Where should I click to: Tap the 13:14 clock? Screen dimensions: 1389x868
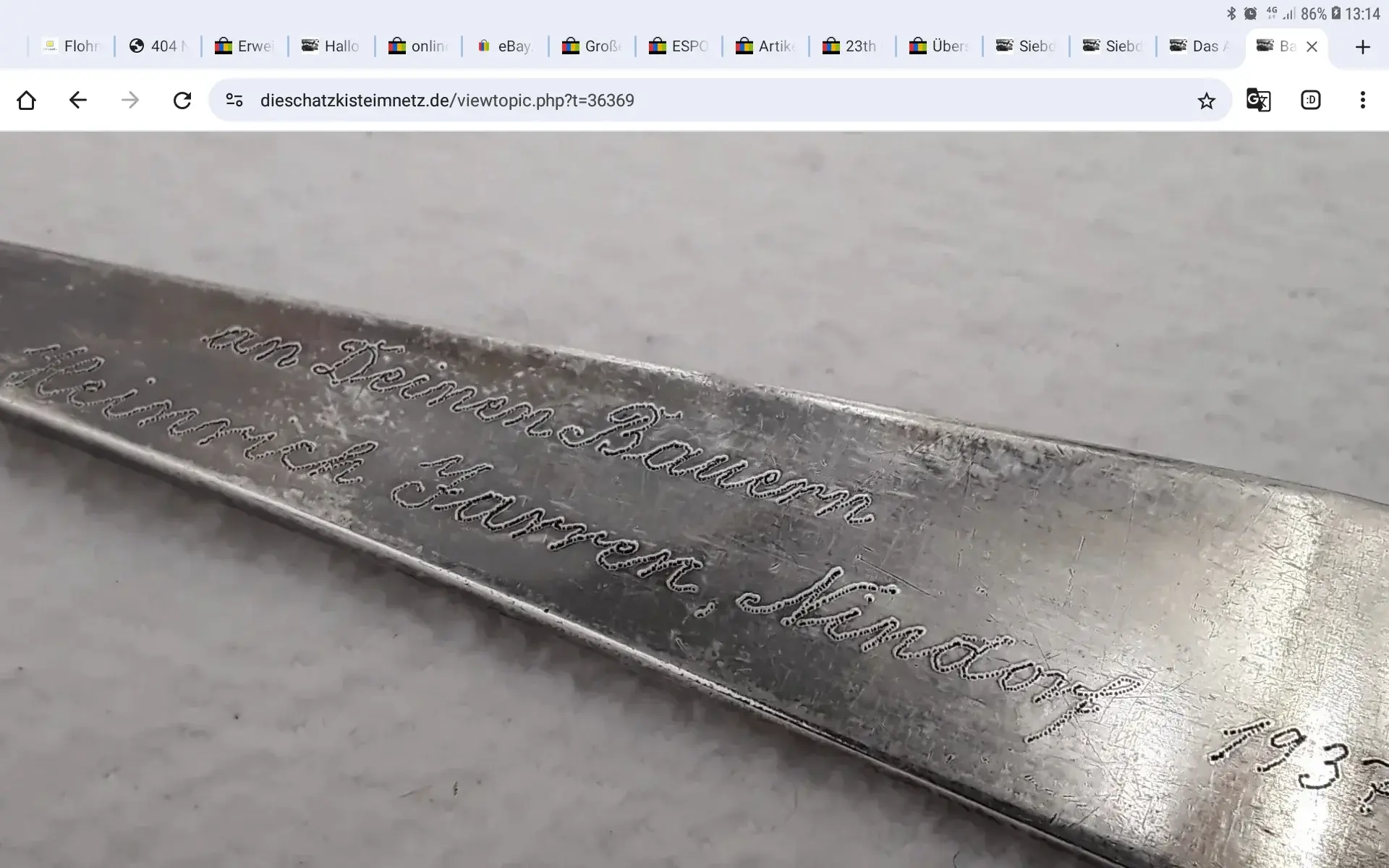click(1363, 14)
